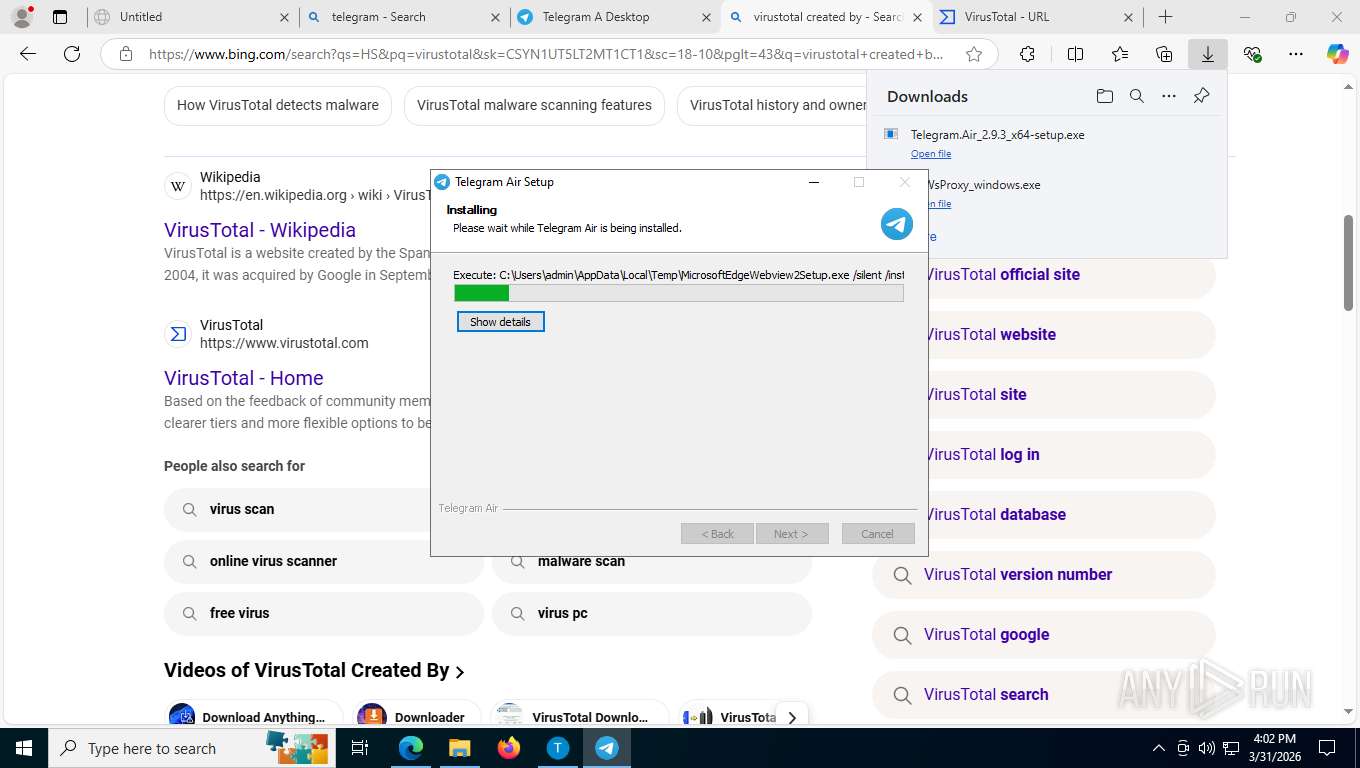
Task: Click the browser address bar URL
Action: tap(546, 54)
